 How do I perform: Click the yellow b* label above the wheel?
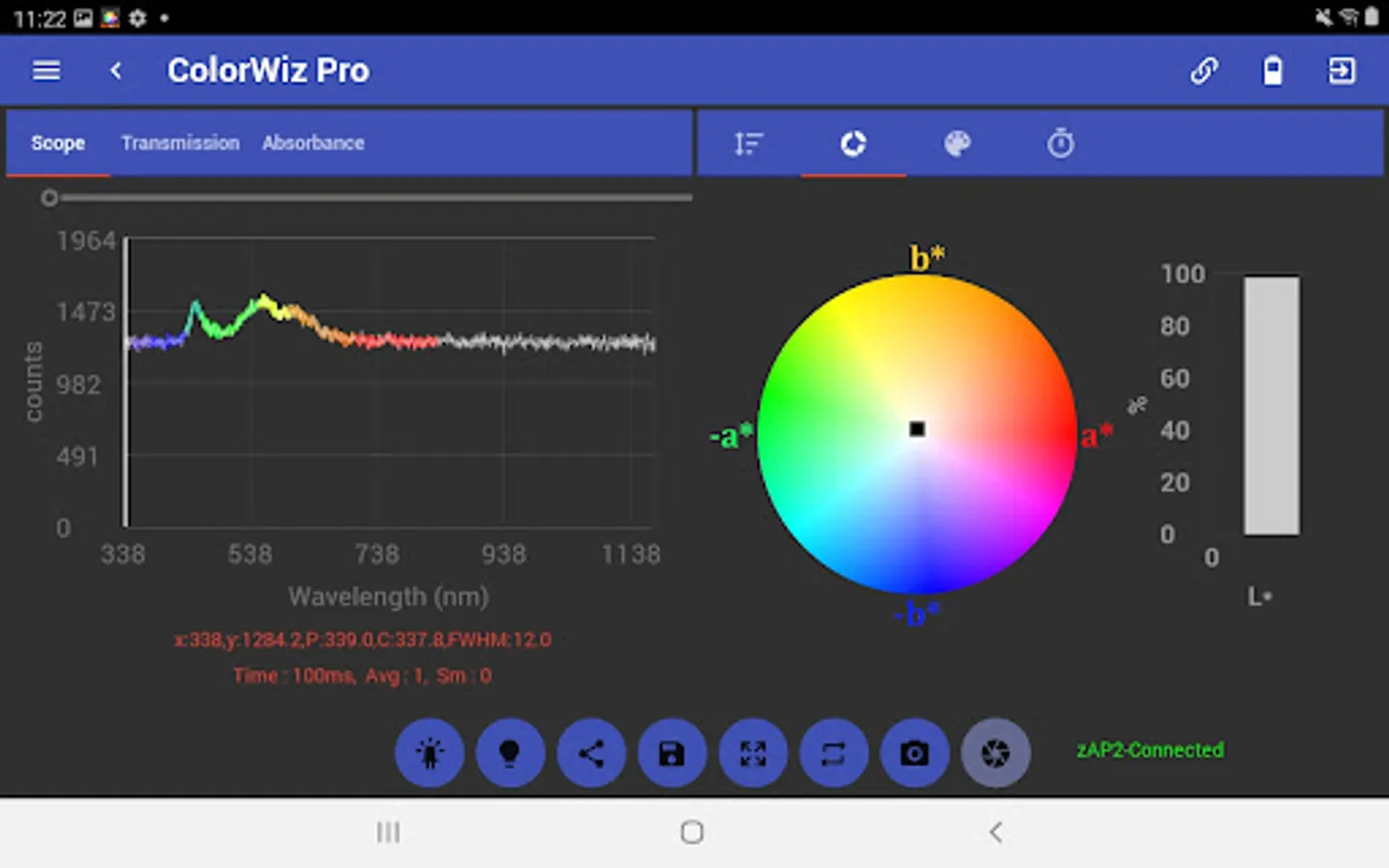[928, 258]
